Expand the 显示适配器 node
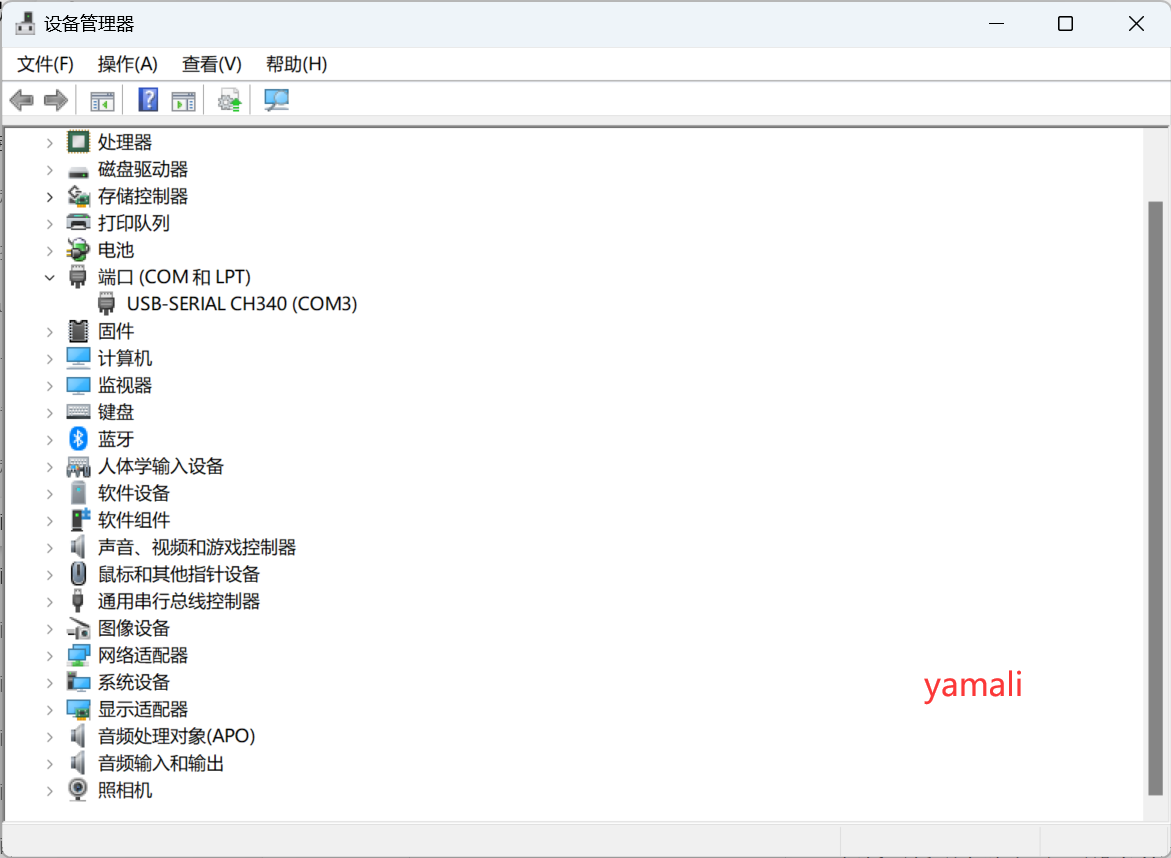Viewport: 1171px width, 858px height. 49,710
